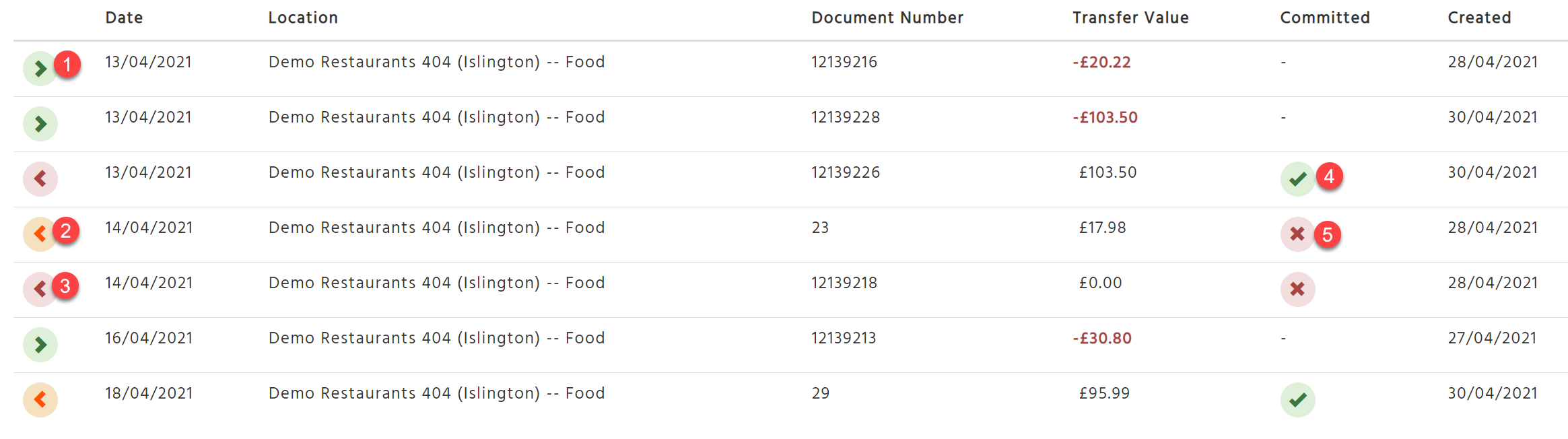Image resolution: width=1568 pixels, height=439 pixels.
Task: Toggle uncommitted cross for document 12139218
Action: 1297,290
